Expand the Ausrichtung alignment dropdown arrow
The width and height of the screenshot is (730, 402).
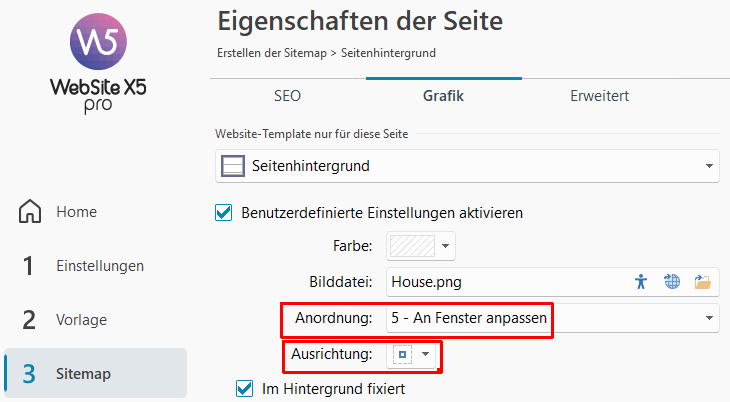point(426,354)
